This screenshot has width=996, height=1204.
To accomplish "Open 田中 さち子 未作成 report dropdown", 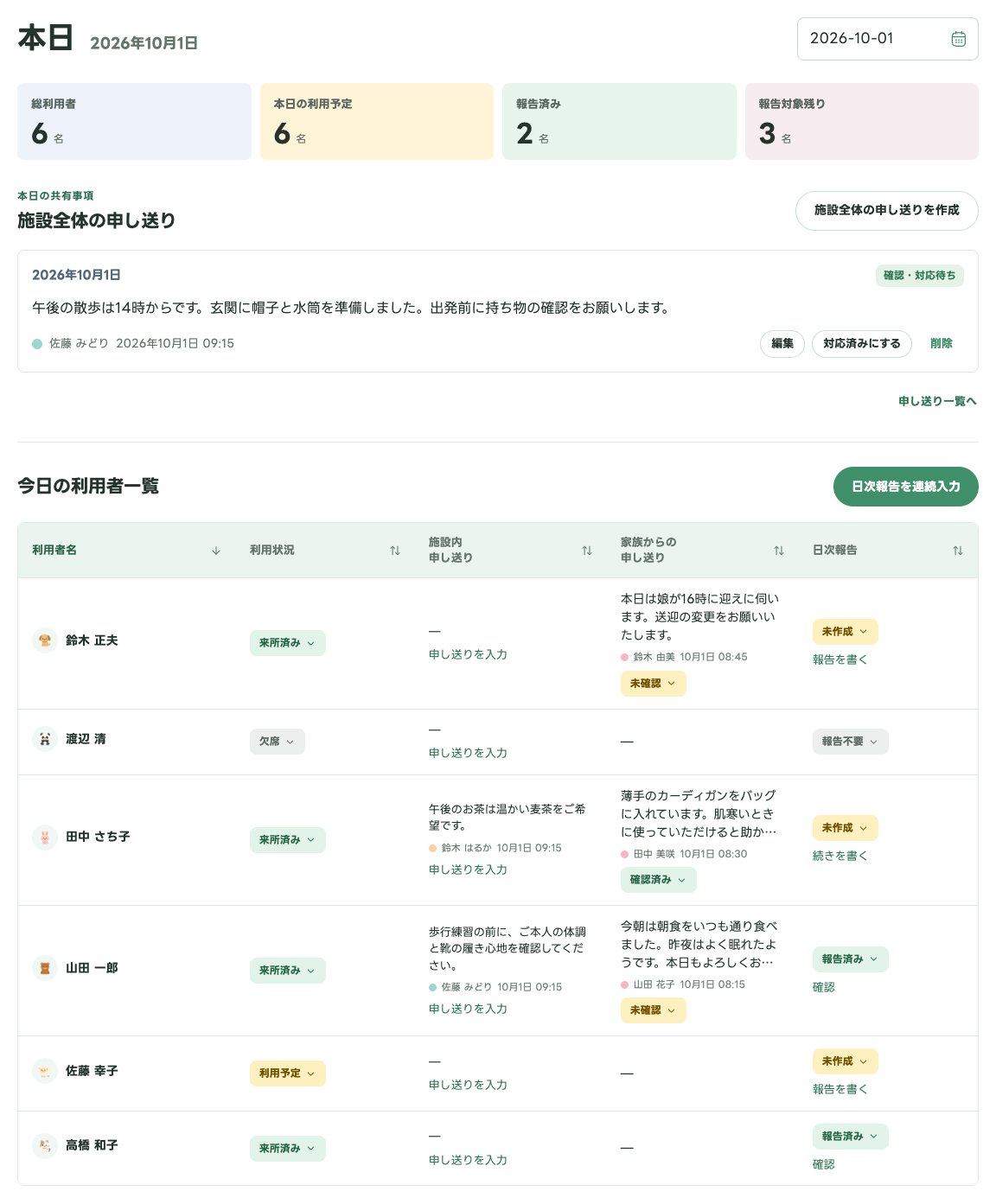I will click(846, 828).
